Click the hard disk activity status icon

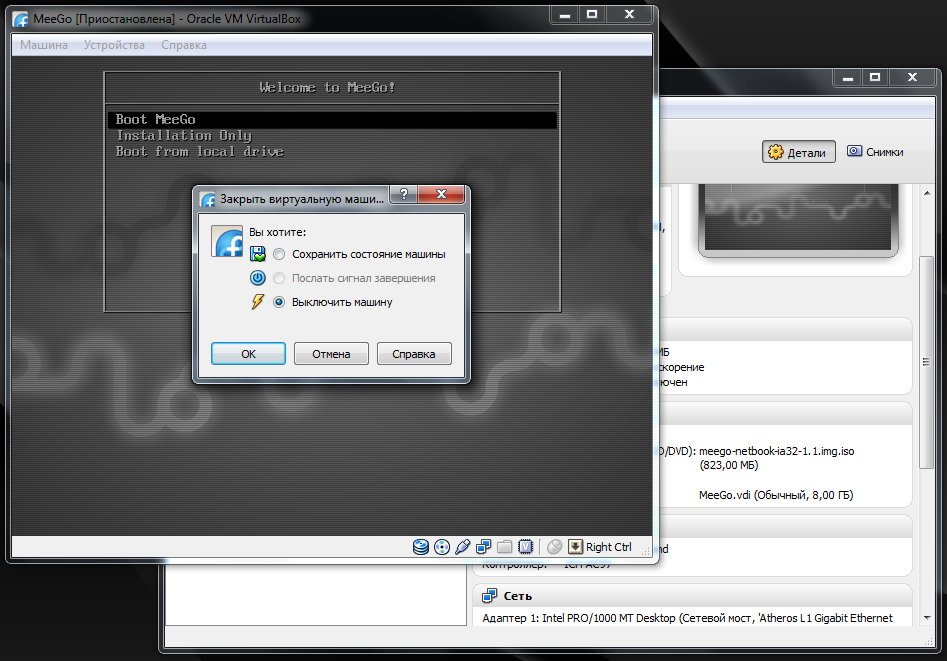tap(421, 547)
